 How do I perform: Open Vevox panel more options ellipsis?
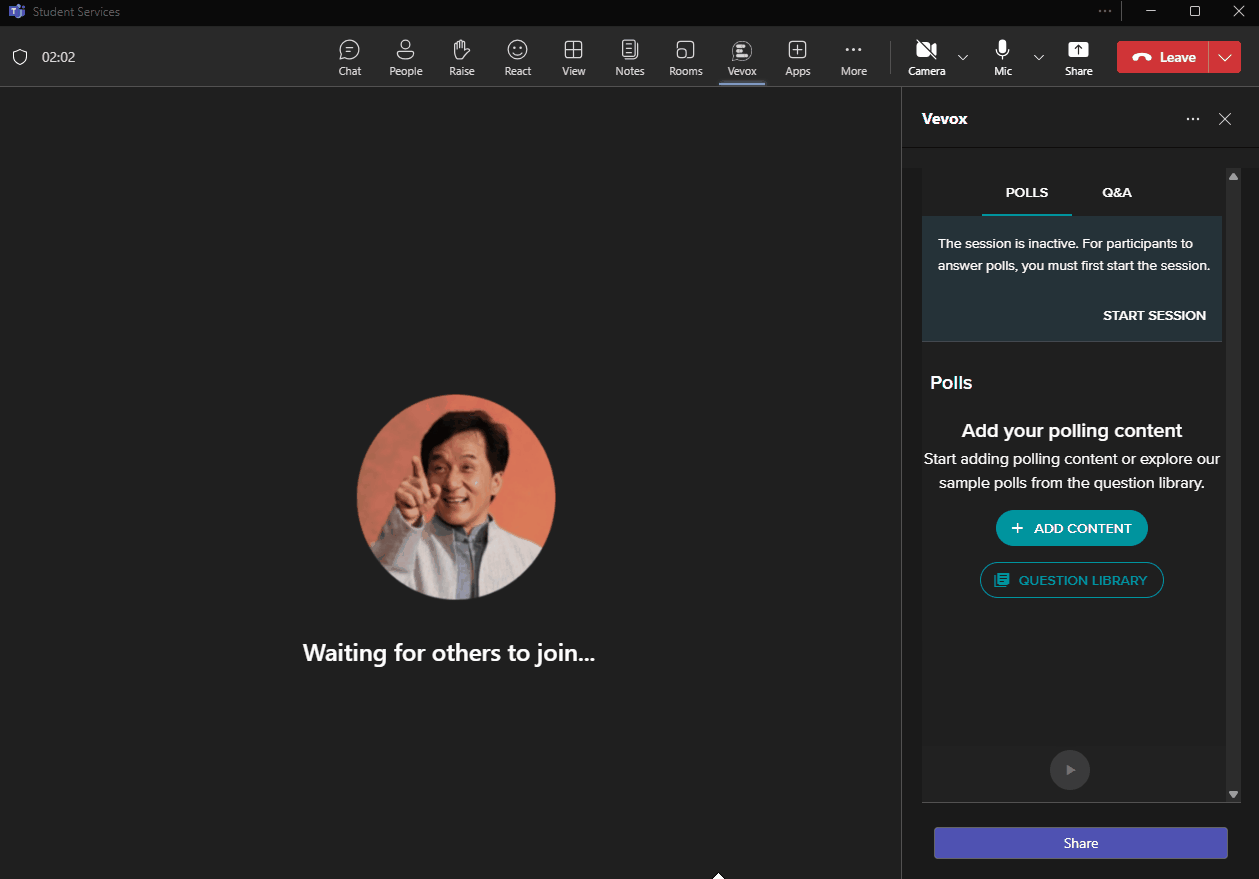[x=1193, y=119]
